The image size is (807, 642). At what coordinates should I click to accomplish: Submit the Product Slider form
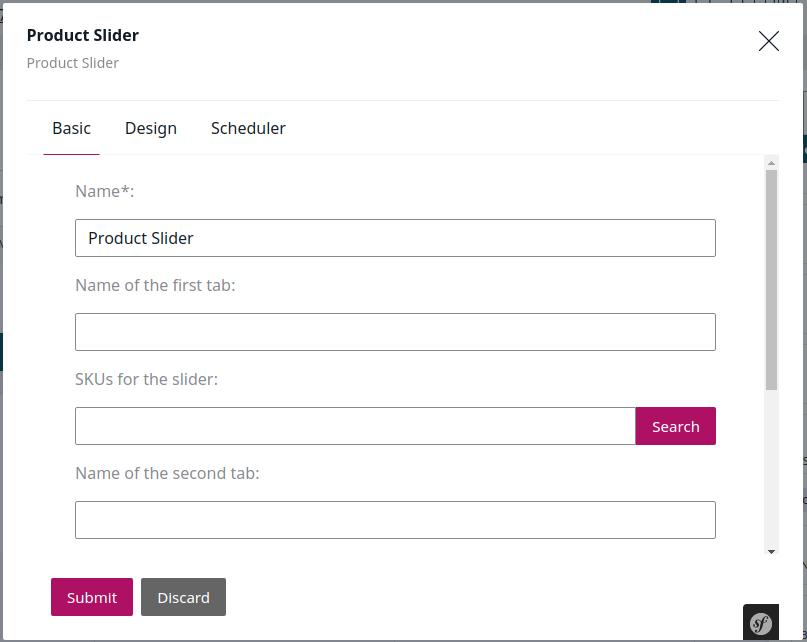pyautogui.click(x=92, y=597)
